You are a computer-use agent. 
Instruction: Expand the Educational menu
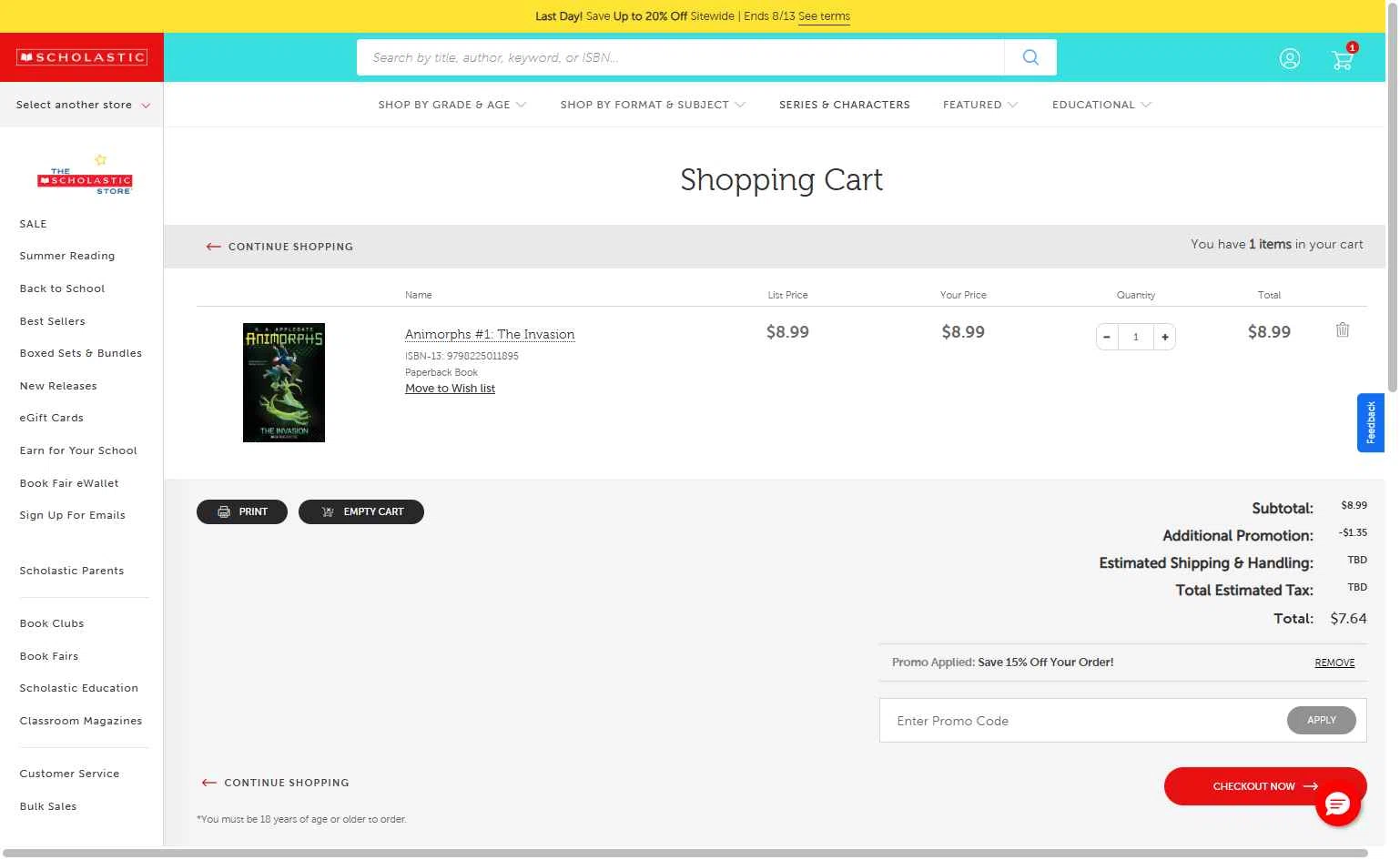(1101, 106)
